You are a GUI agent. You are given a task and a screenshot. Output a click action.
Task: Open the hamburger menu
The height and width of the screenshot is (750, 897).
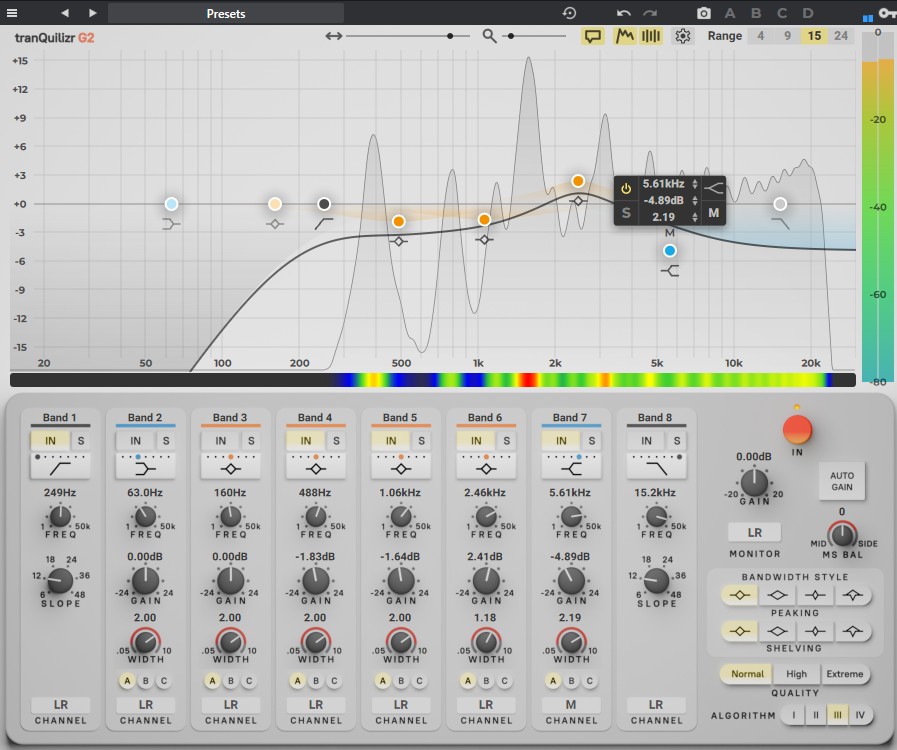click(x=11, y=13)
